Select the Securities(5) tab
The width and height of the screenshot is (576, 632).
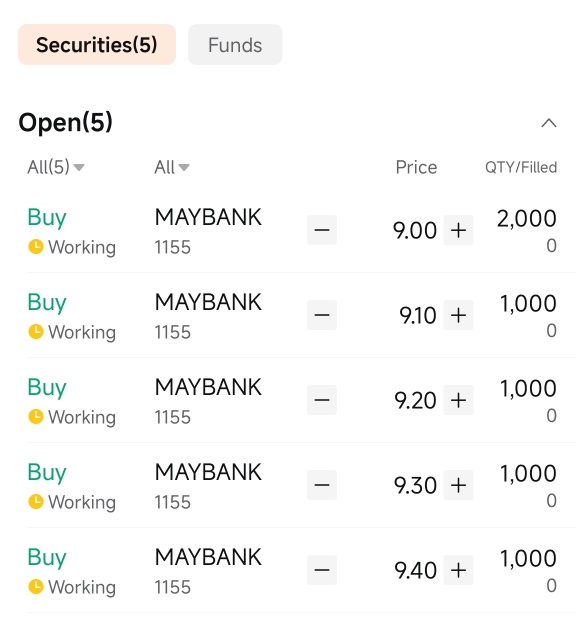[97, 44]
